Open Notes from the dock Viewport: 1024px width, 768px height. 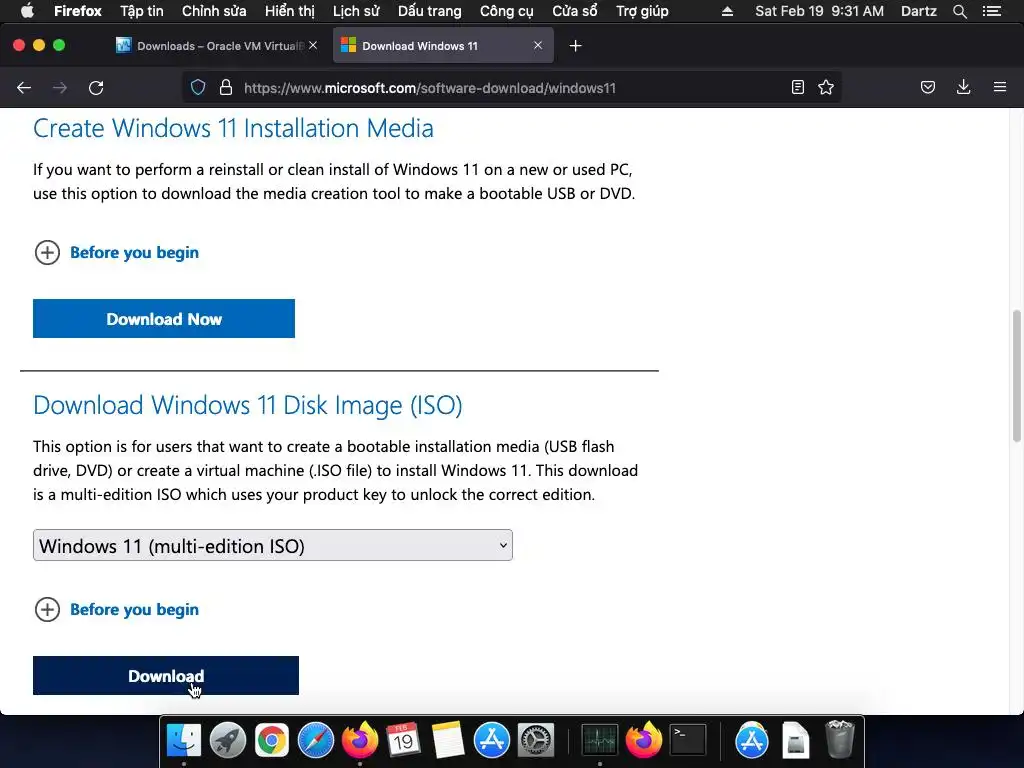tap(447, 741)
